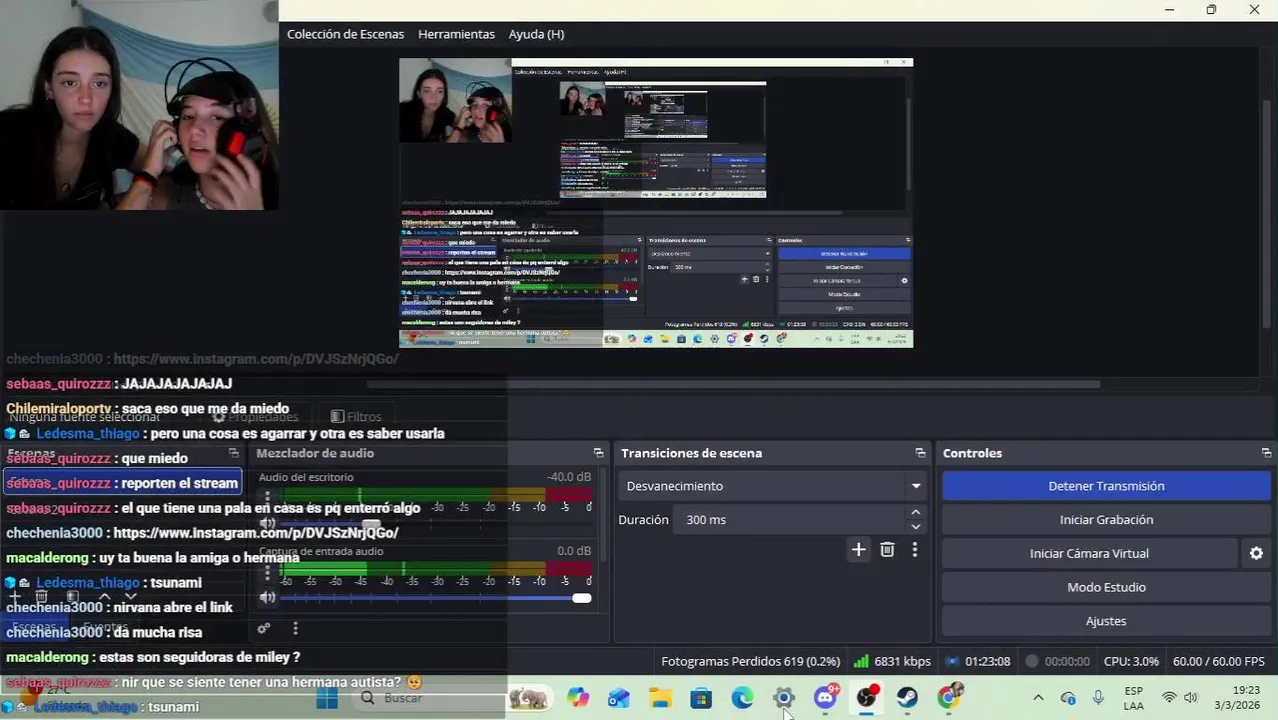Open advanced audio properties gear
1278x720 pixels.
[264, 628]
